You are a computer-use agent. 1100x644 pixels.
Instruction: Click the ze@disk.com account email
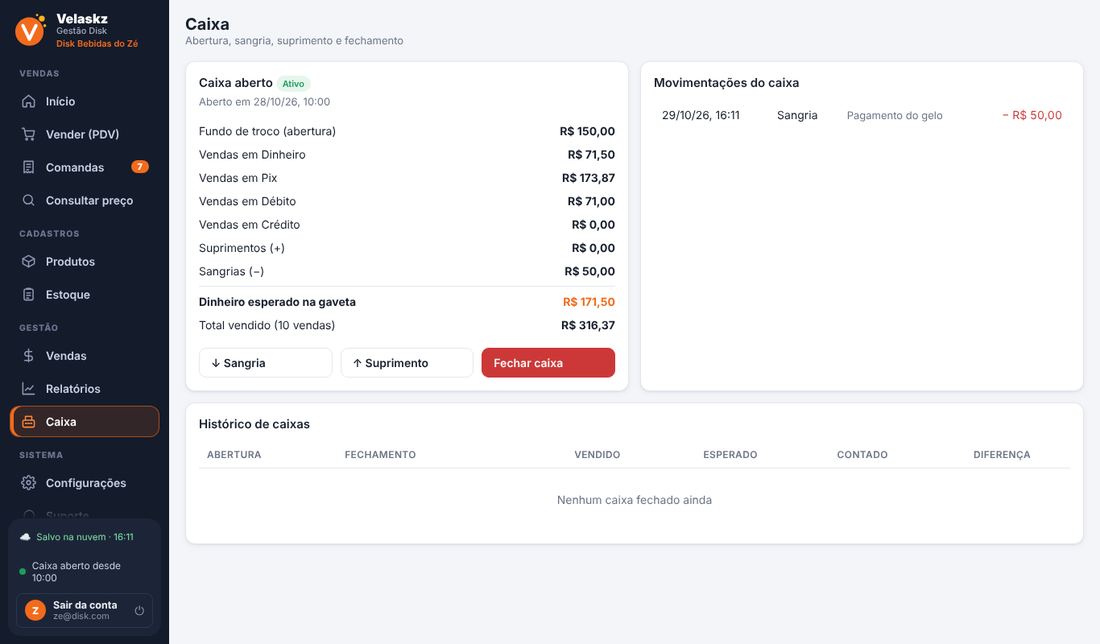click(81, 617)
